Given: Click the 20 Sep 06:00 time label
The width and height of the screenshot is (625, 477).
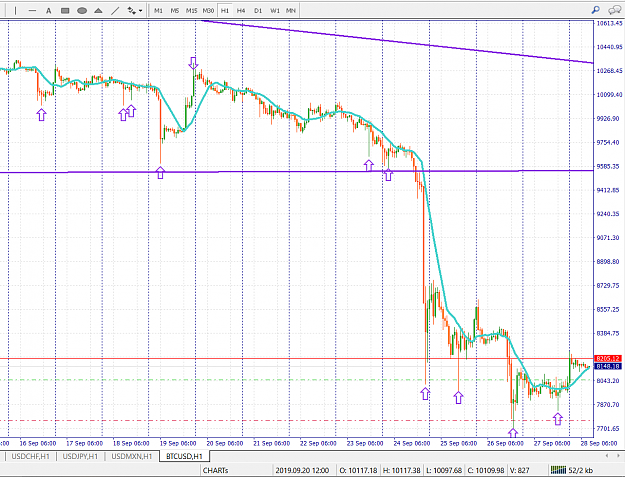Looking at the screenshot, I should pyautogui.click(x=225, y=443).
